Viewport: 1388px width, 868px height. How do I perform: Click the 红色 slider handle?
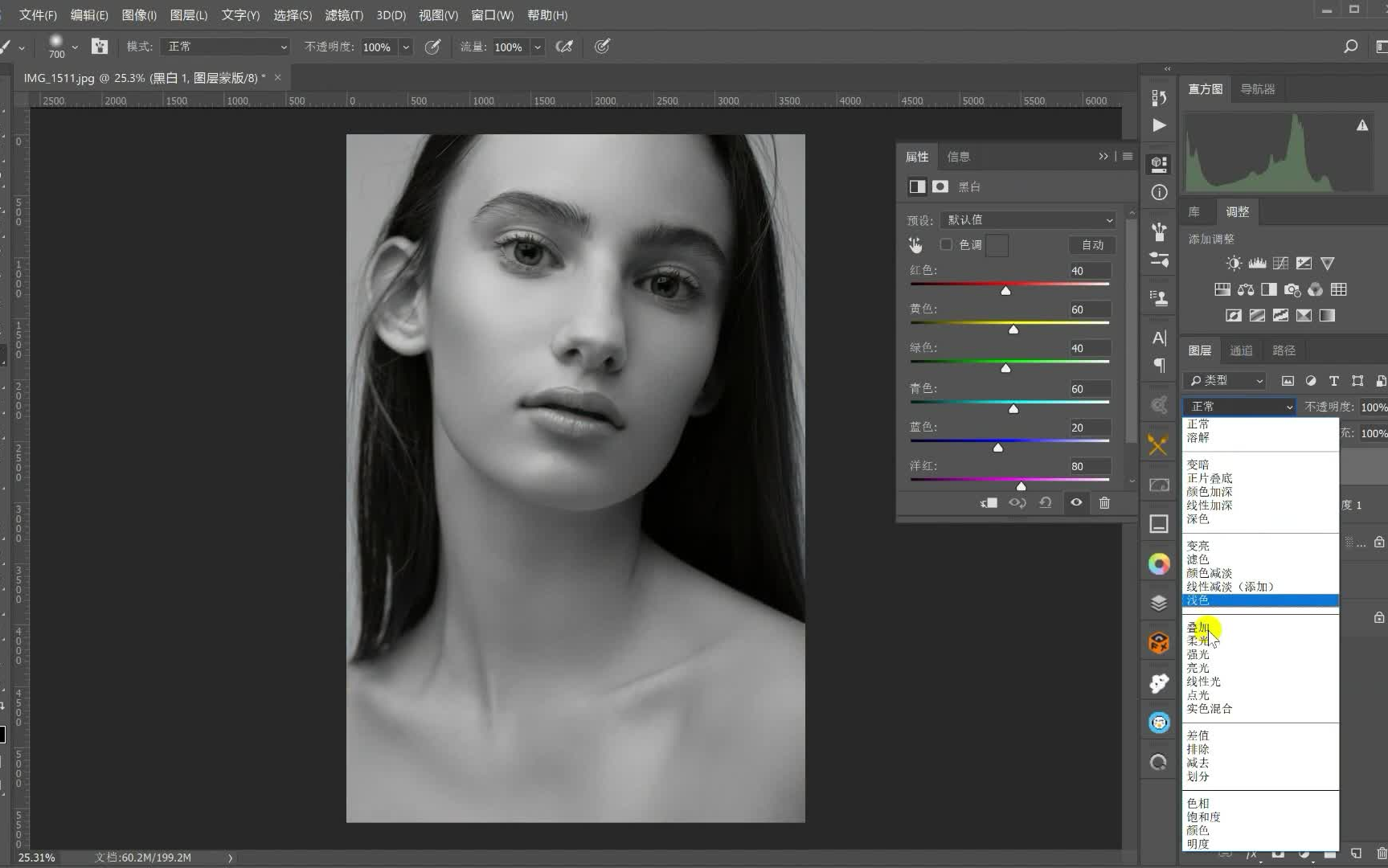click(x=1005, y=291)
